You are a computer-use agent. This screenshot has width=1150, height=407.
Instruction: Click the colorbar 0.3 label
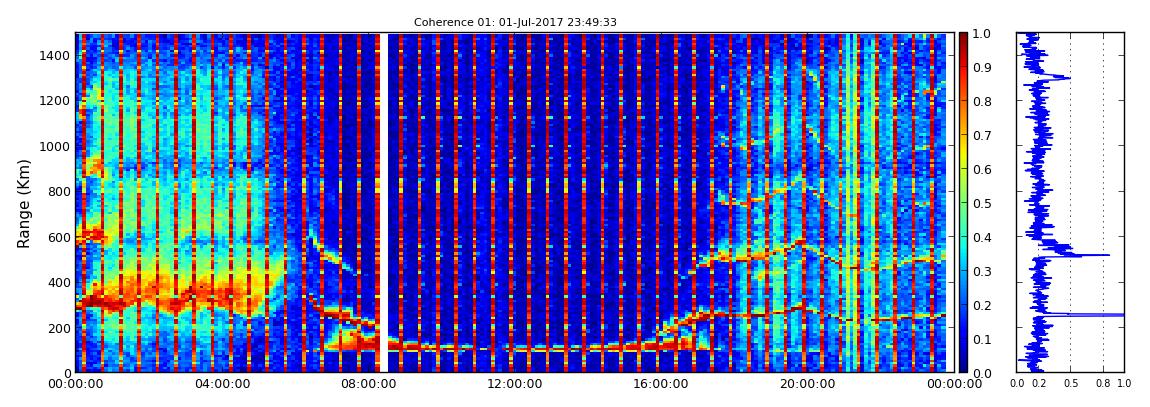pyautogui.click(x=982, y=271)
